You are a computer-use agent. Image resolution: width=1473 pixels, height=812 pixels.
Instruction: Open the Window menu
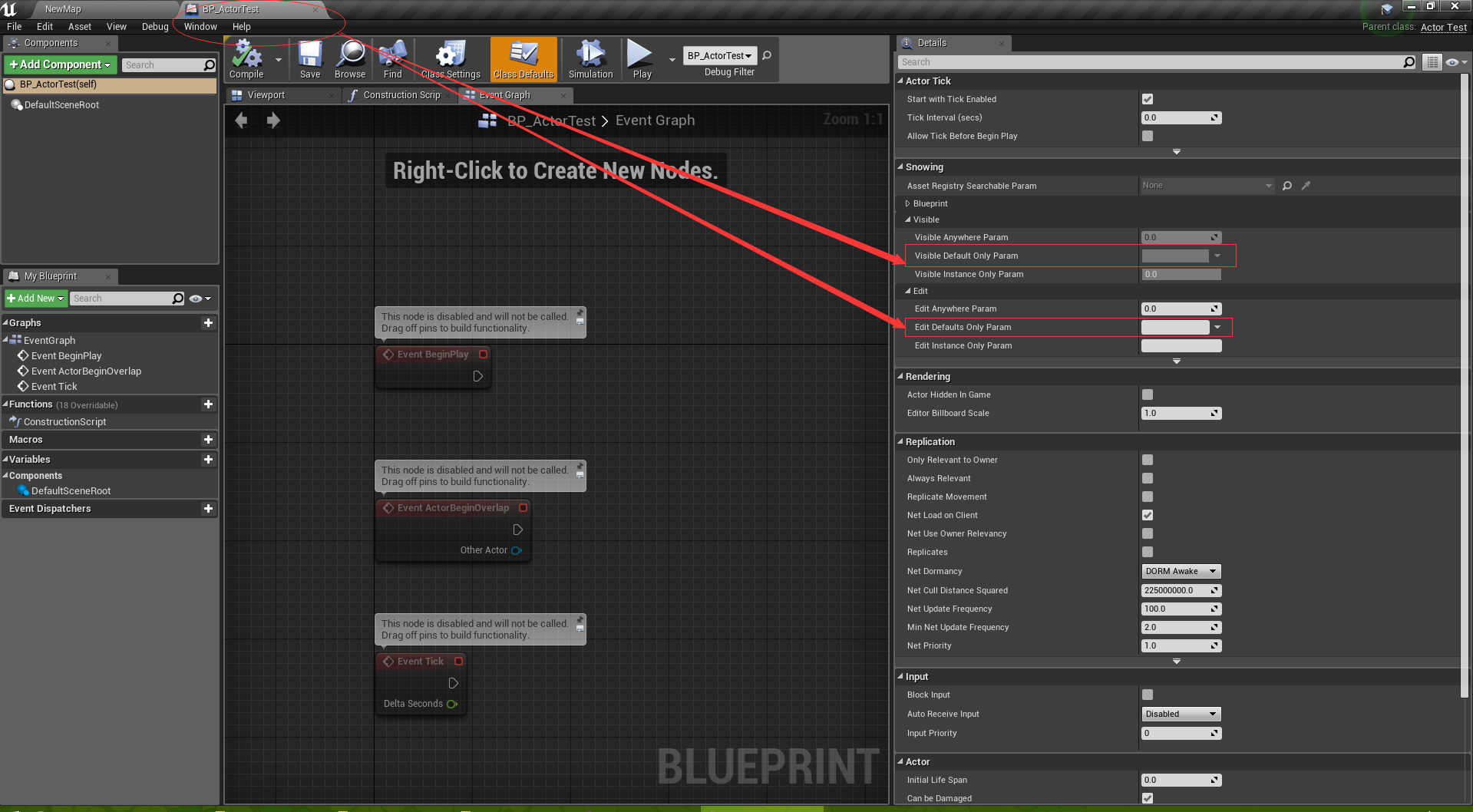pyautogui.click(x=200, y=26)
